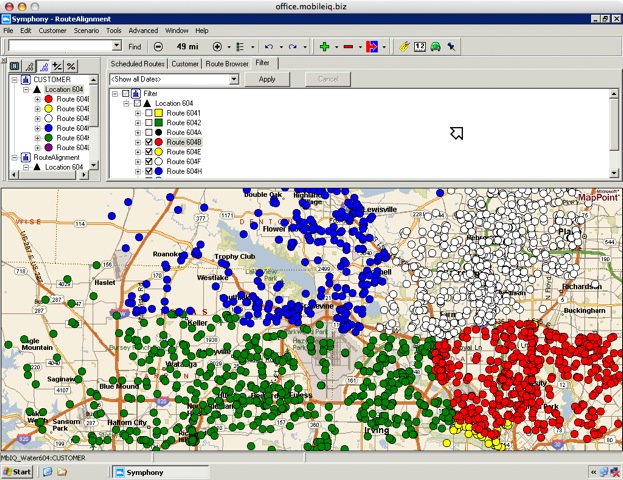This screenshot has height=480, width=623.
Task: Click the yellow Route 6041 color swatch
Action: tap(160, 114)
